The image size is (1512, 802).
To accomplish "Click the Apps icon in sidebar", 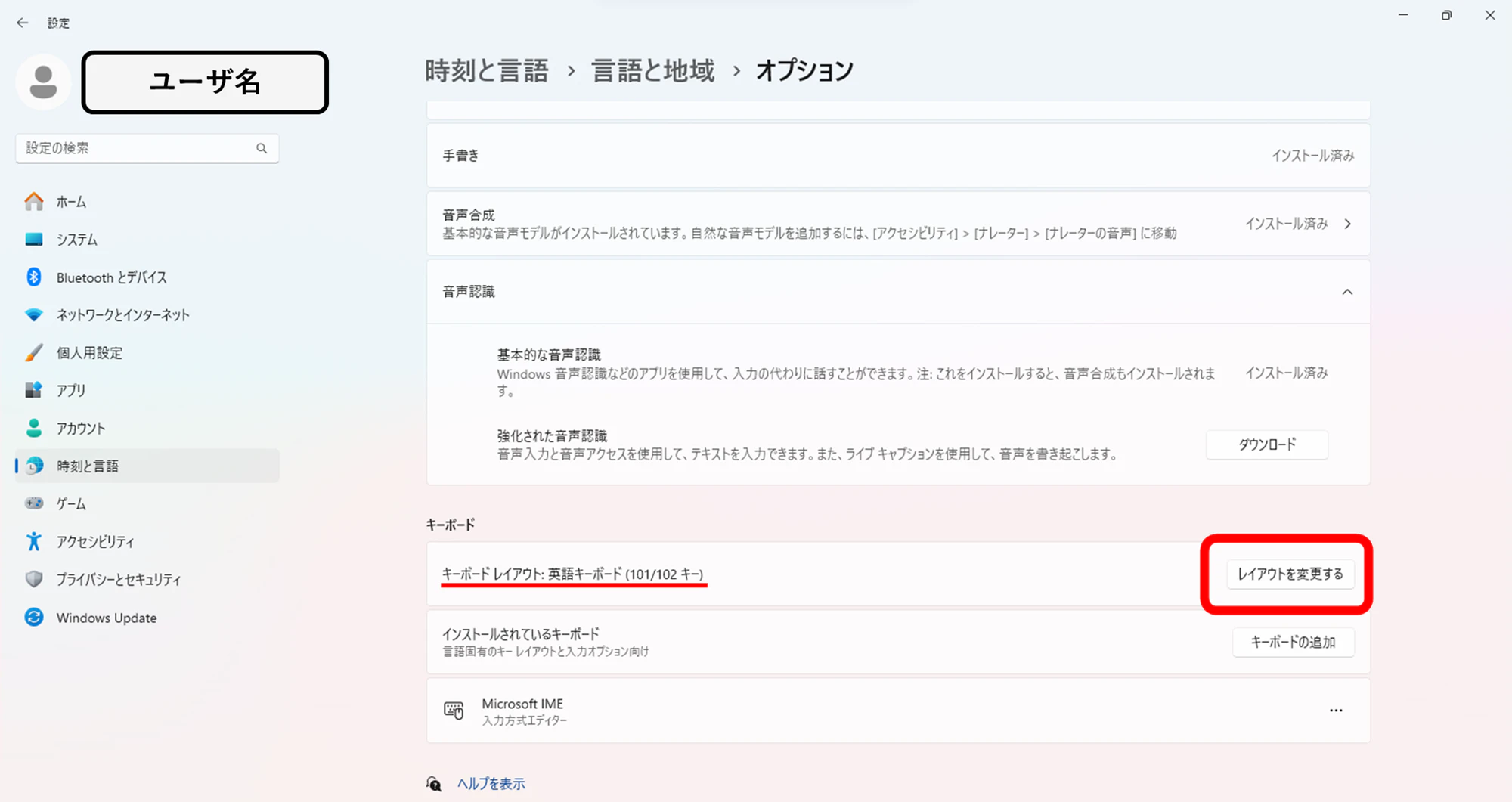I will 34,390.
